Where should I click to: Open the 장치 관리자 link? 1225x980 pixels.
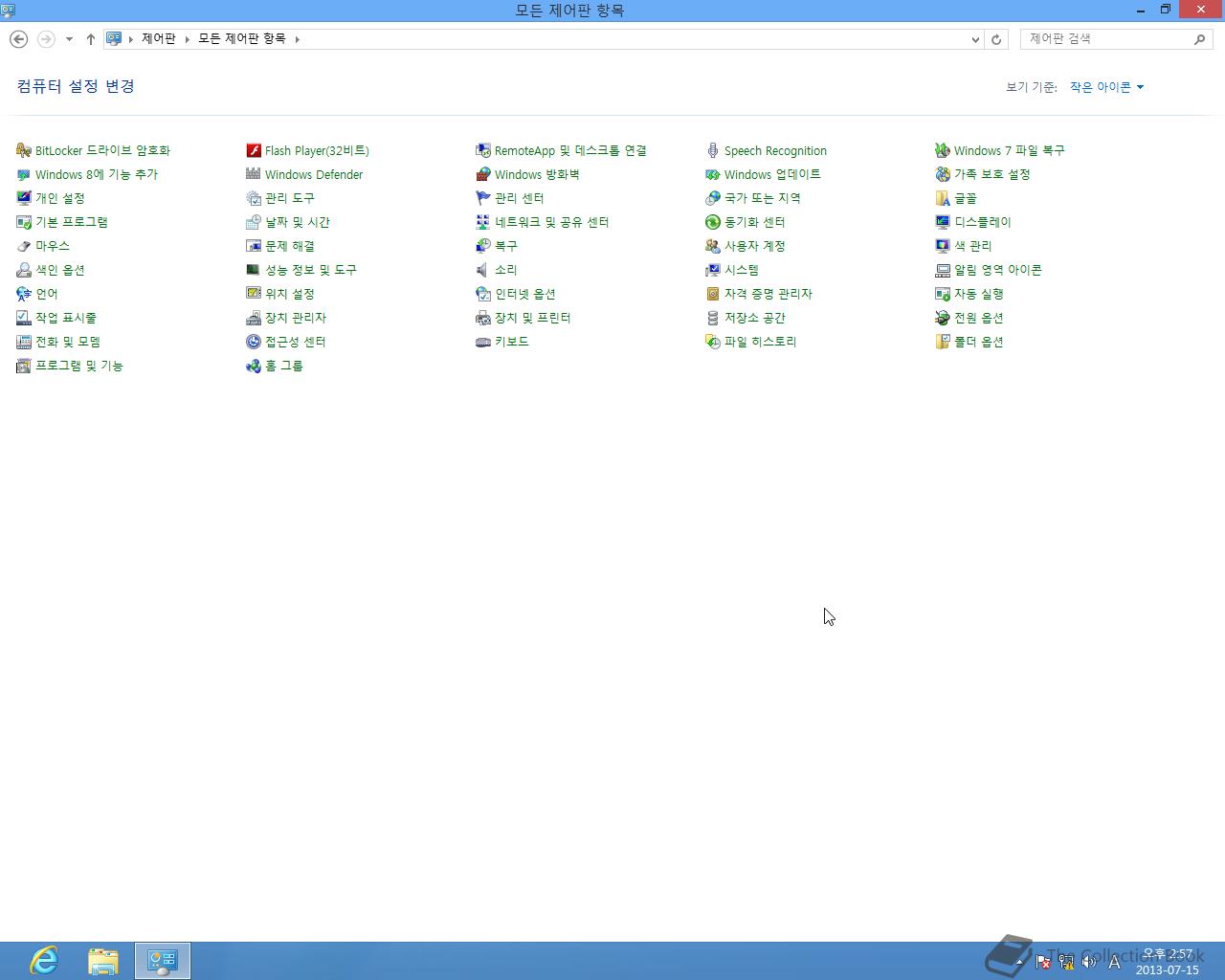click(296, 318)
